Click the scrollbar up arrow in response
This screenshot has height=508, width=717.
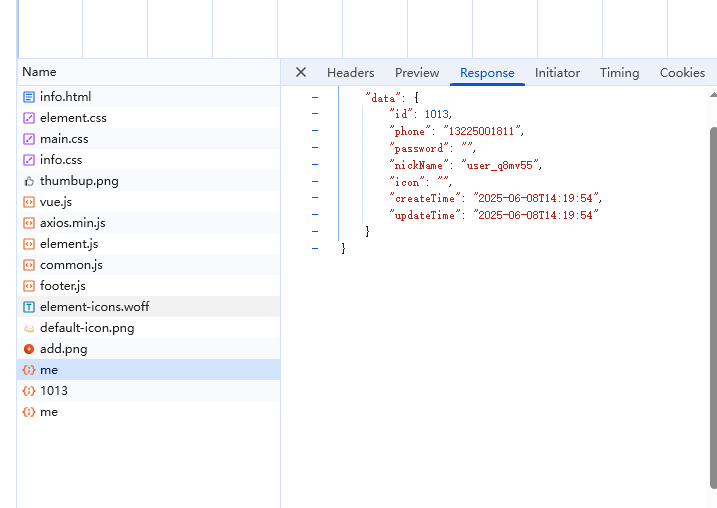[713, 95]
